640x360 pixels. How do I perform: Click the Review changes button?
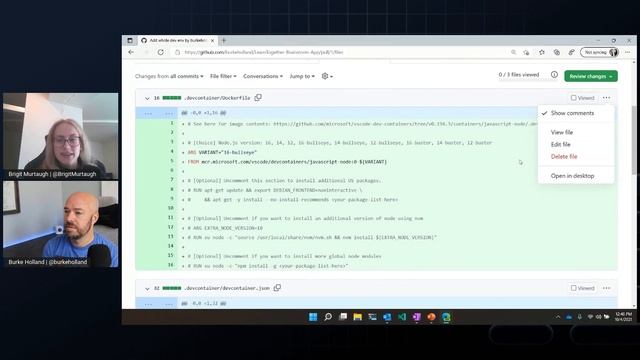pyautogui.click(x=591, y=76)
